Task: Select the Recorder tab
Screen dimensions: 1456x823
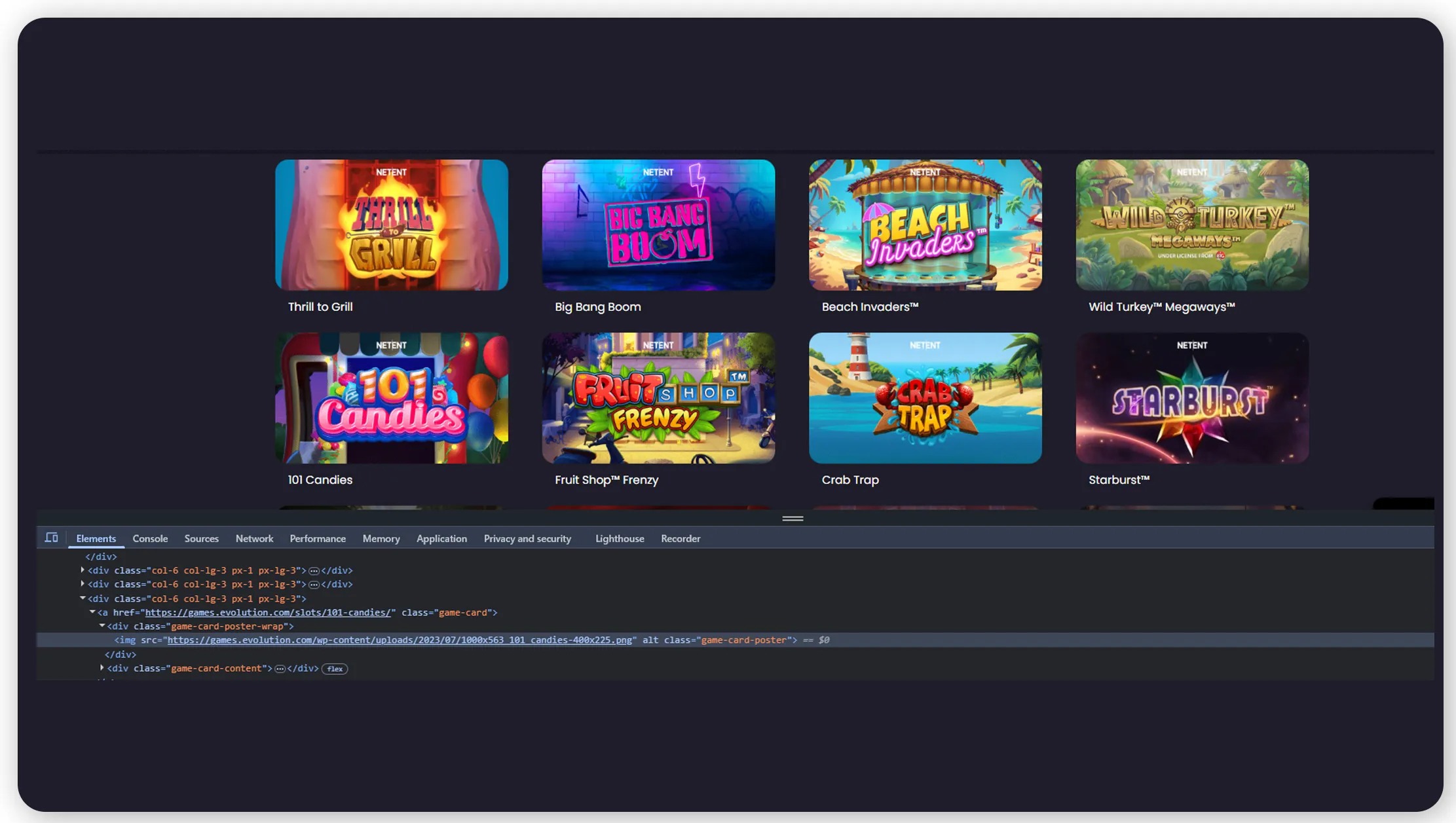Action: (680, 538)
